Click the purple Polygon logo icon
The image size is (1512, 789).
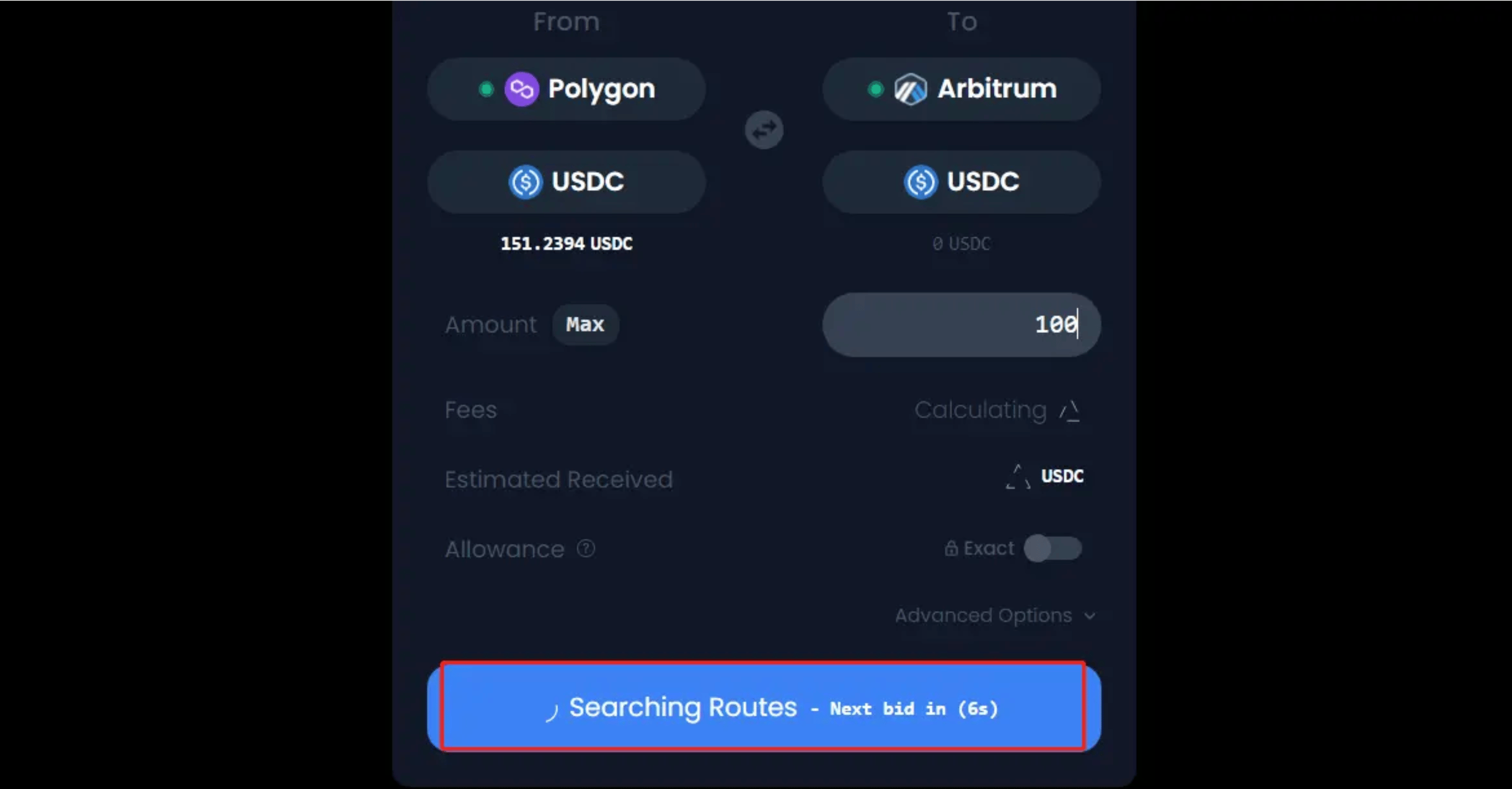[521, 89]
